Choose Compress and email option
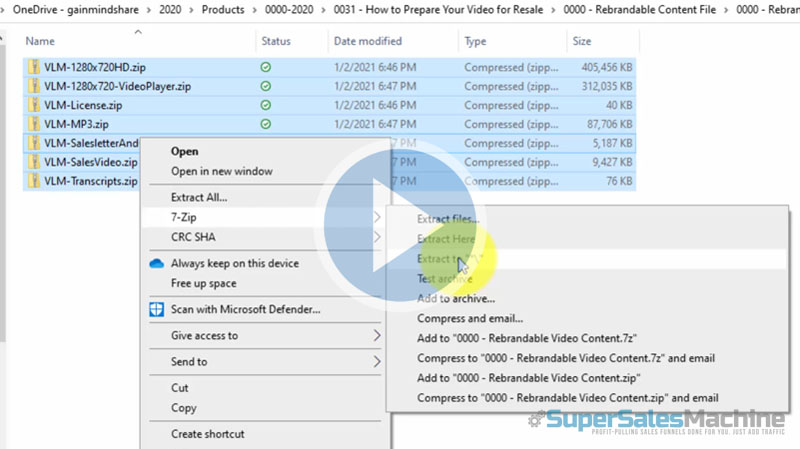The image size is (800, 449). click(x=469, y=318)
